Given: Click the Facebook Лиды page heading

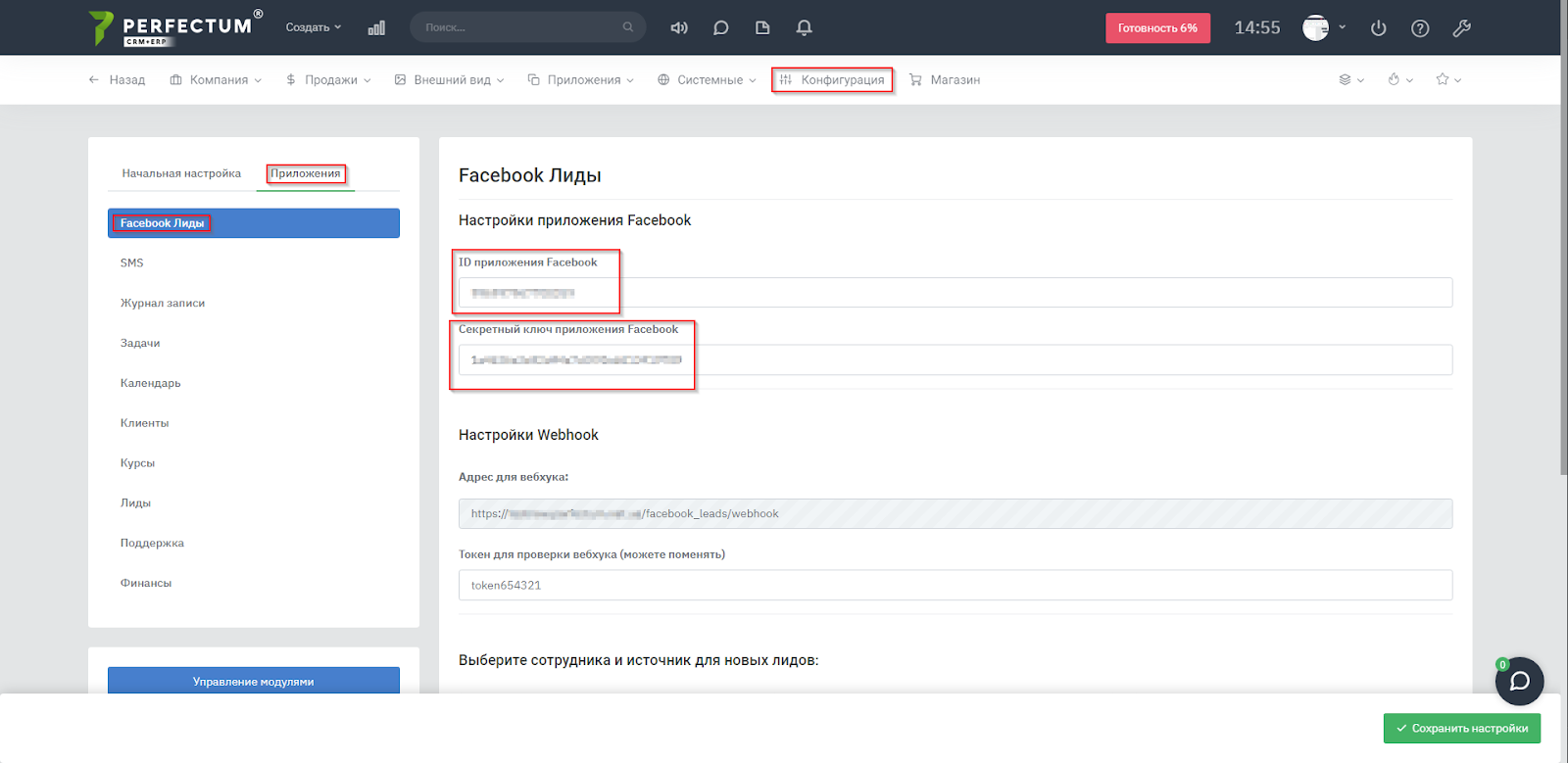Looking at the screenshot, I should 530,175.
